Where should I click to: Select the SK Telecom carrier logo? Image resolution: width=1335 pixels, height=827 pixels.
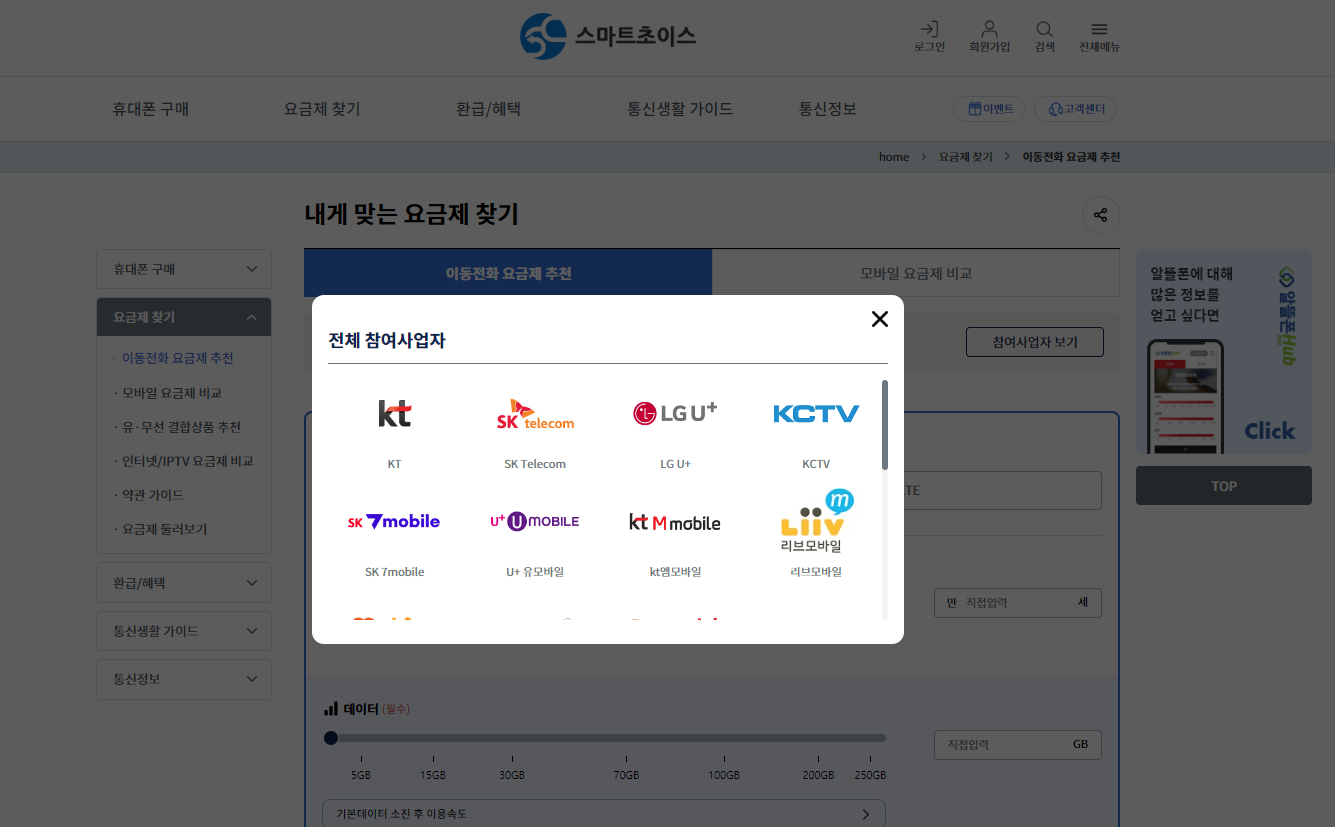click(x=535, y=414)
